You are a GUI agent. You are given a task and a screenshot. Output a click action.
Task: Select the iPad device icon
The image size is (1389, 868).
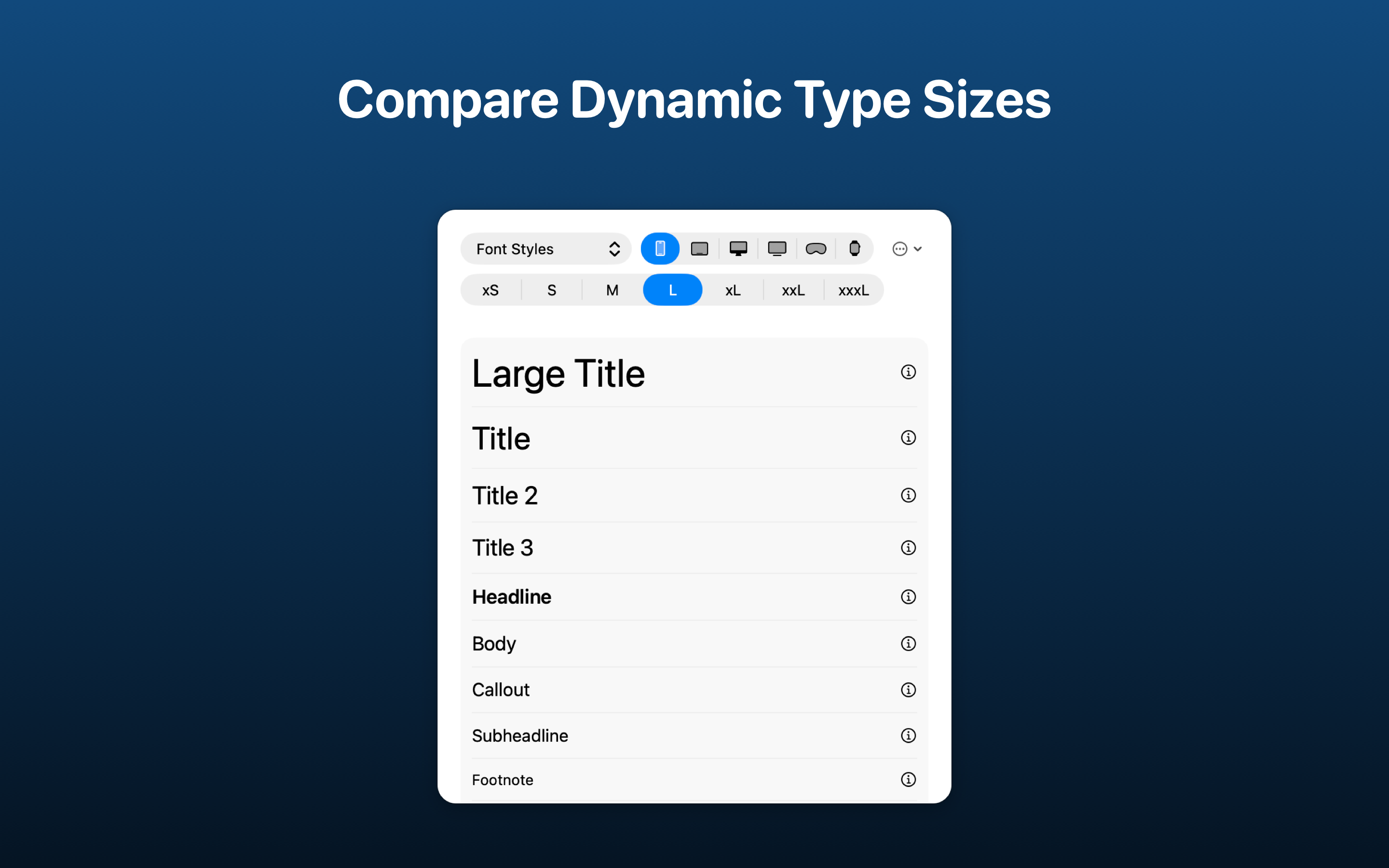(x=699, y=248)
